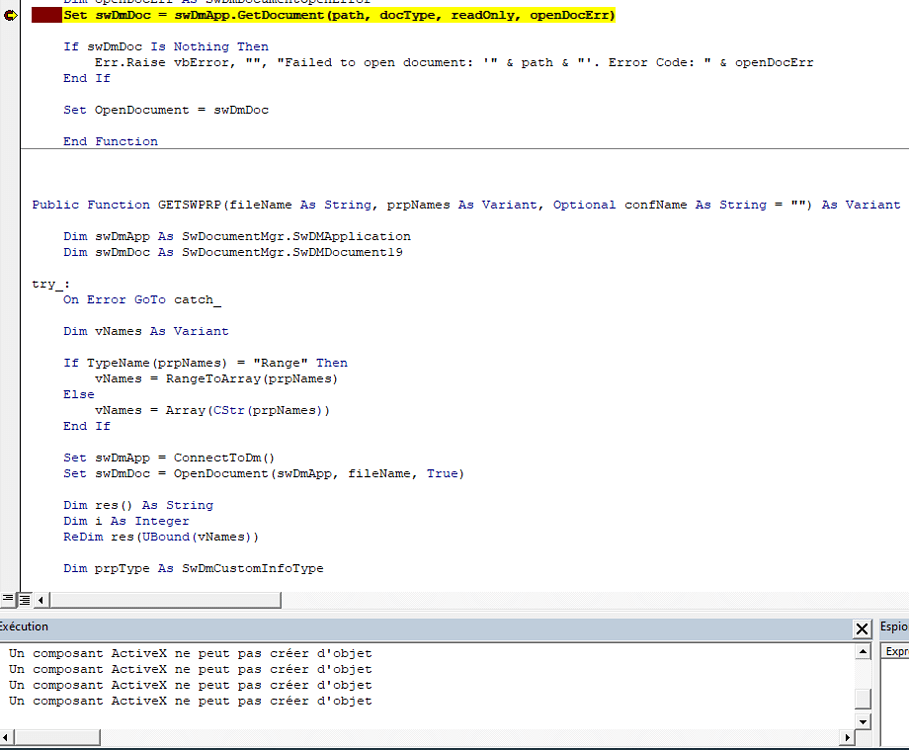Click the 'End Function' line
Image resolution: width=909 pixels, height=750 pixels.
[110, 141]
